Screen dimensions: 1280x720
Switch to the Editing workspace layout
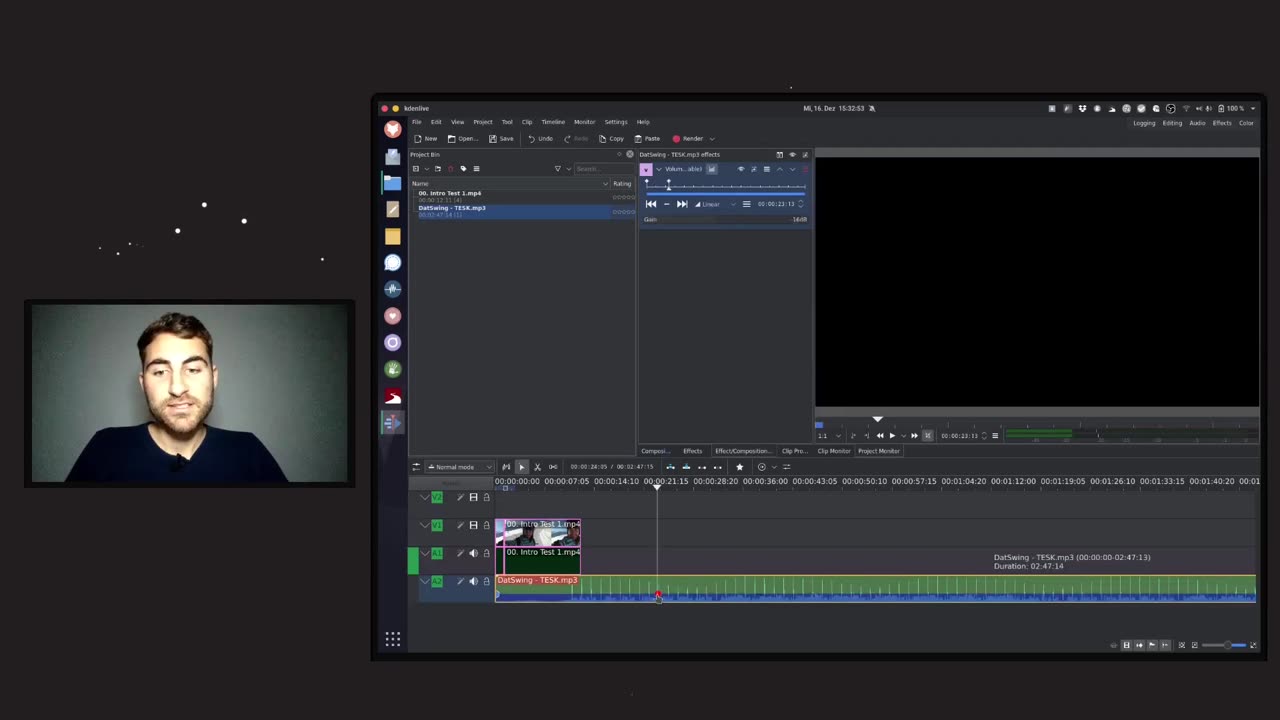[1172, 123]
